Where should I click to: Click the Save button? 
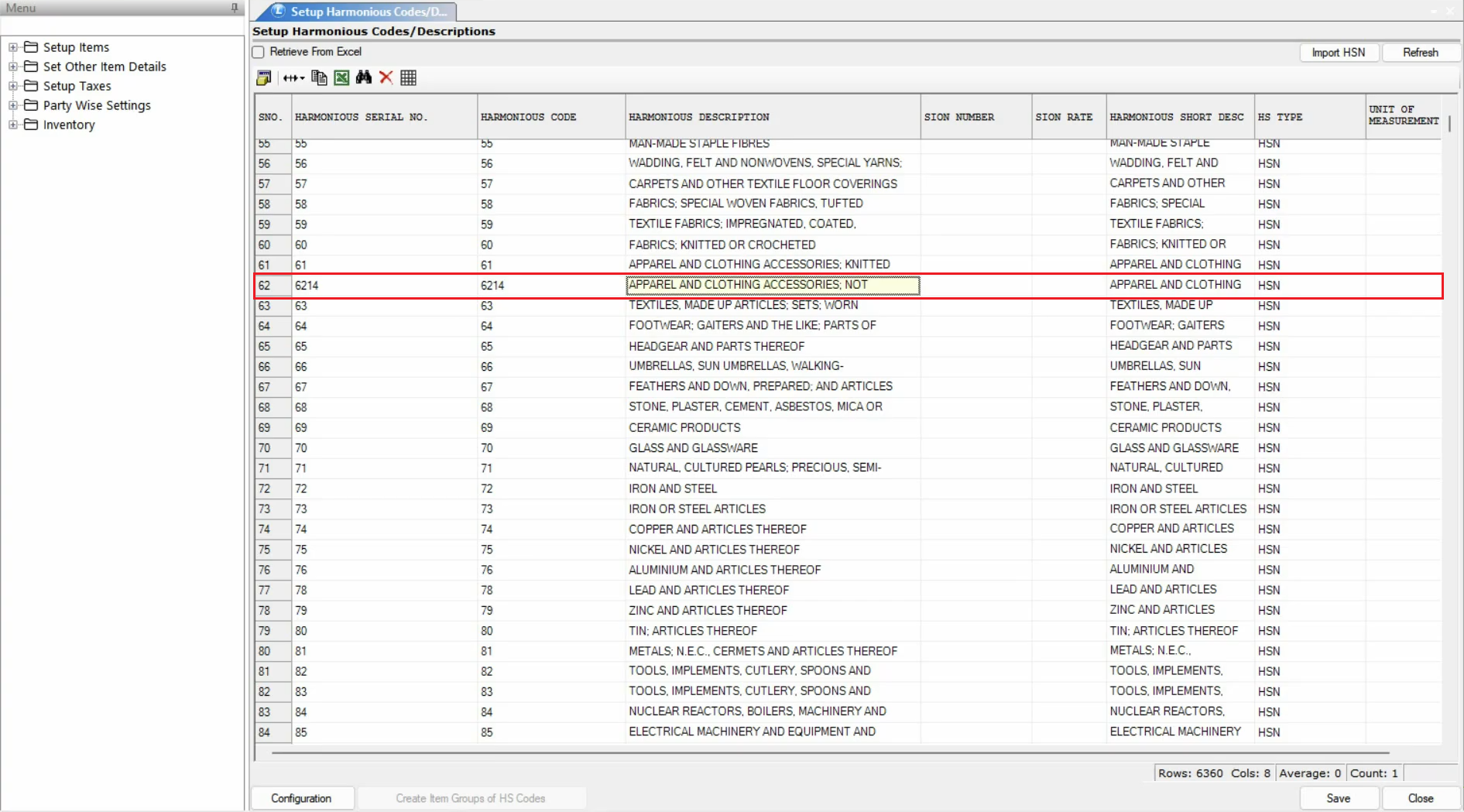[1338, 798]
